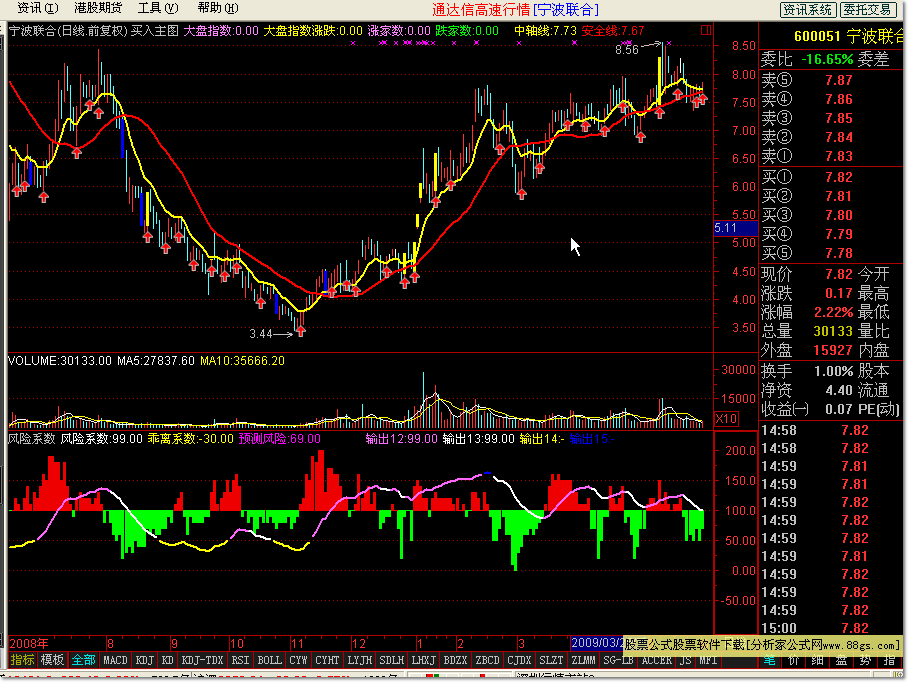Switch to the CYHT indicator

coord(327,660)
